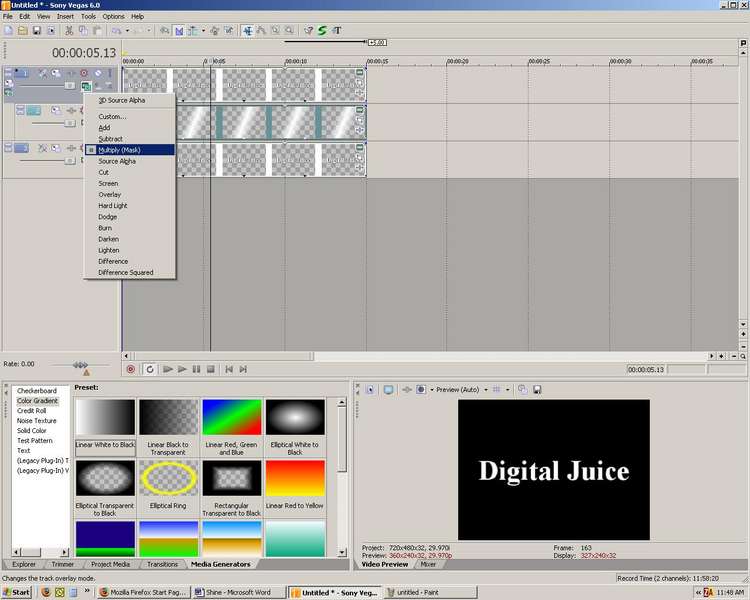Screen dimensions: 750x600
Task: Toggle Automatic Crossfades toolbar button
Action: coord(179,31)
